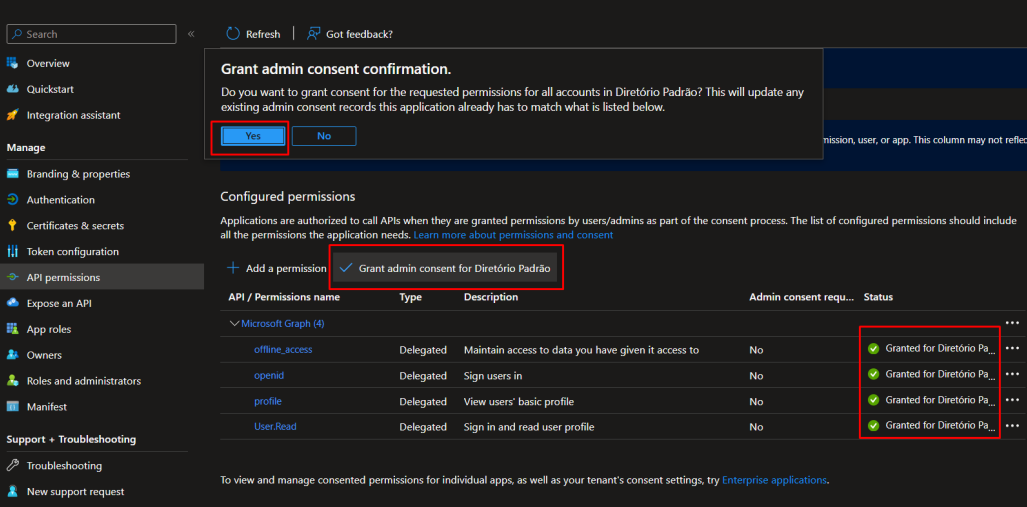Confirm consent with the Yes button
1027x507 pixels.
click(253, 136)
